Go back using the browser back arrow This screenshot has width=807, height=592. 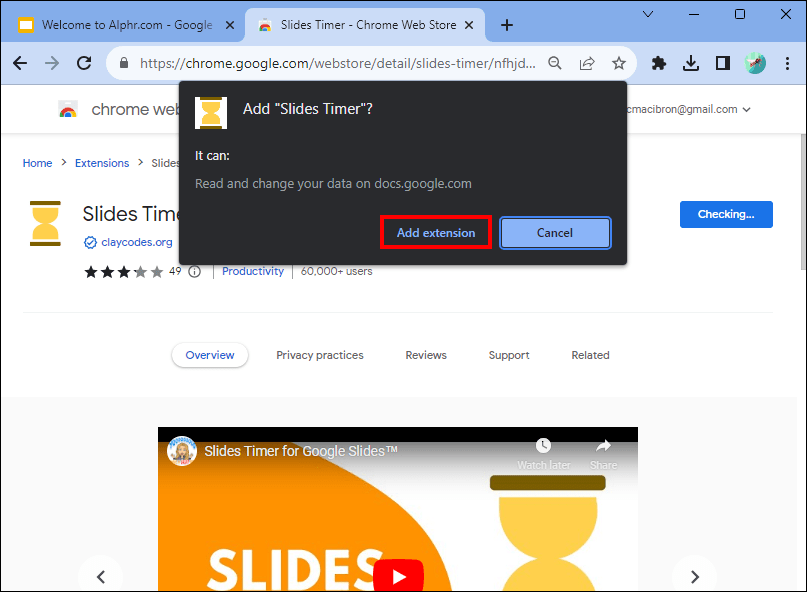(20, 63)
